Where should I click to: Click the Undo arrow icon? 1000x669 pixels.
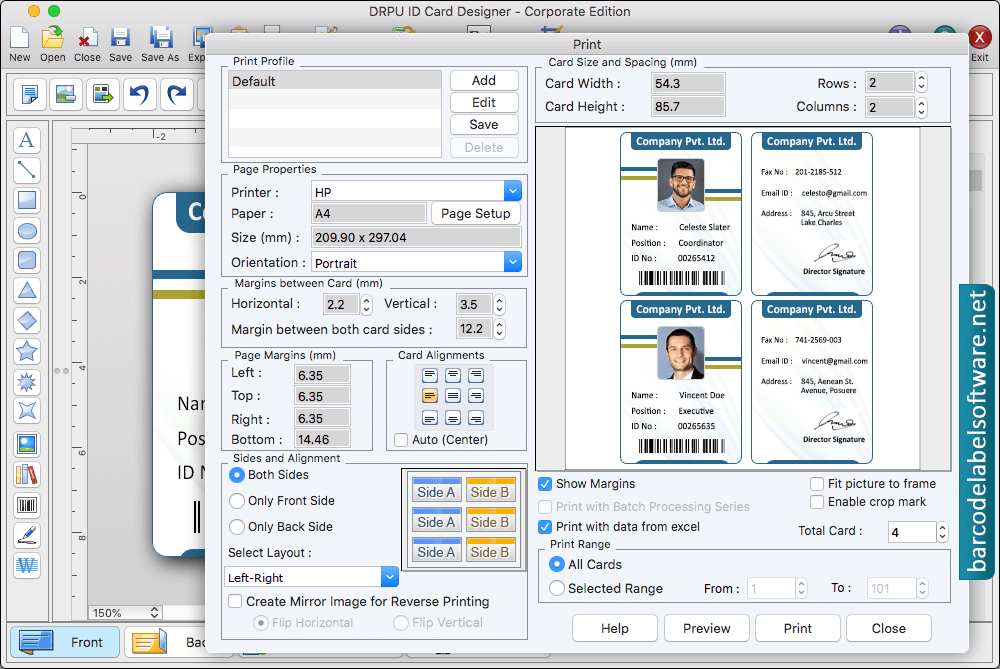(139, 94)
